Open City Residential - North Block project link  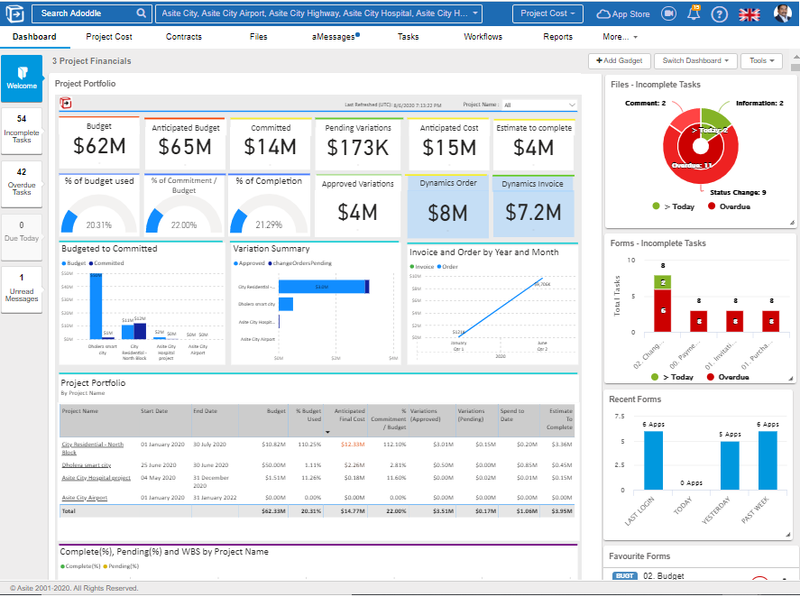click(x=92, y=449)
